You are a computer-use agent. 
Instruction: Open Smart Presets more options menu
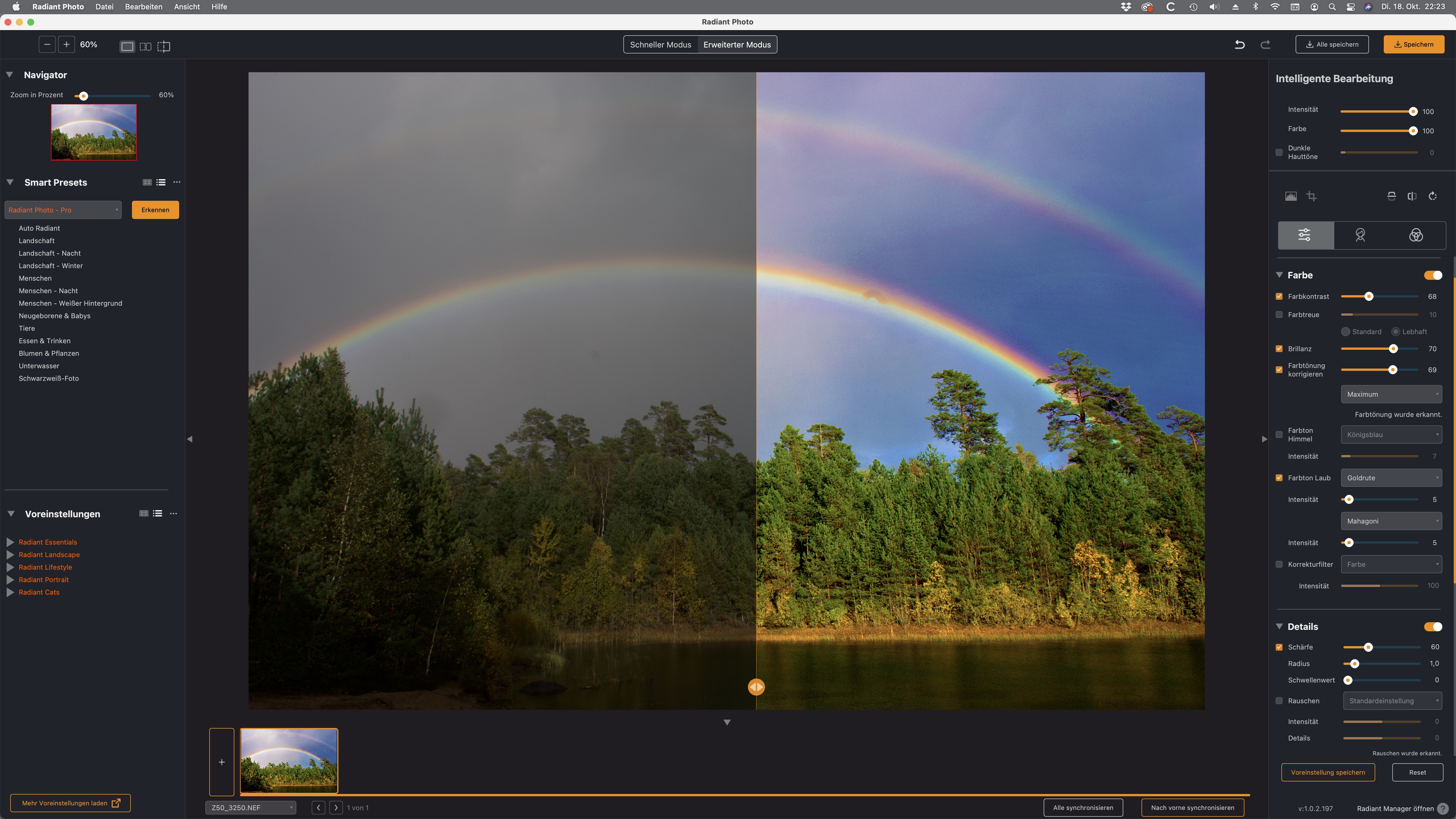[177, 182]
